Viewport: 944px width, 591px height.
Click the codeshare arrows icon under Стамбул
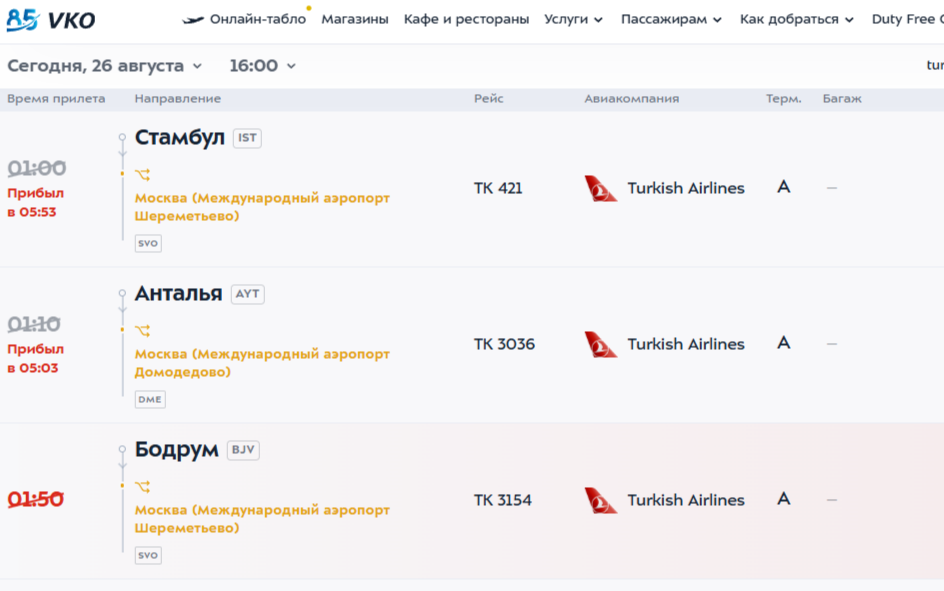(143, 175)
